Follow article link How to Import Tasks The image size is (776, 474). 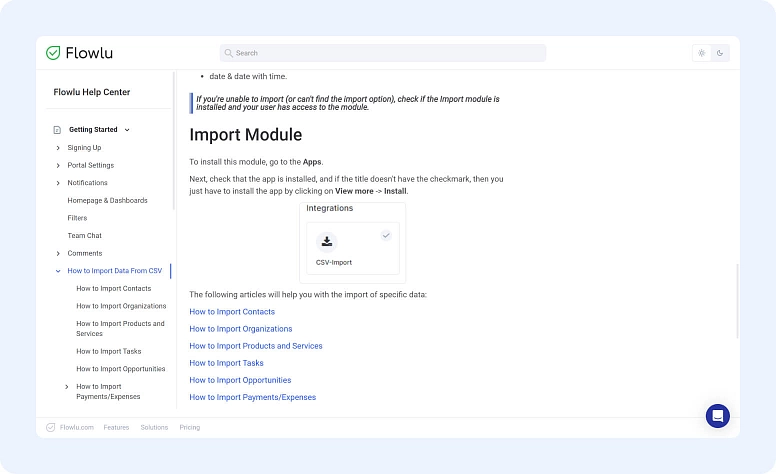(226, 363)
